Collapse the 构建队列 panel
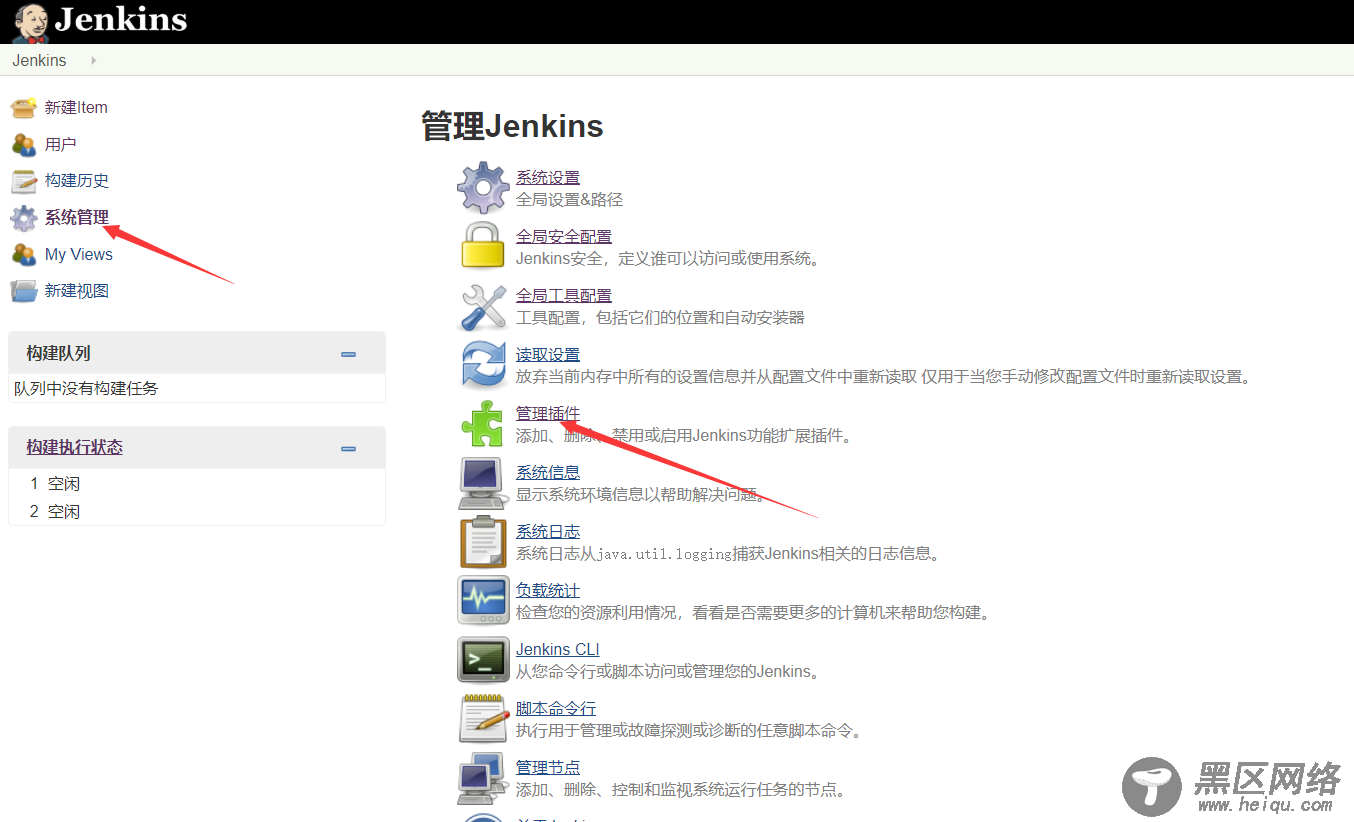Screen dimensions: 1354x822 [348, 354]
